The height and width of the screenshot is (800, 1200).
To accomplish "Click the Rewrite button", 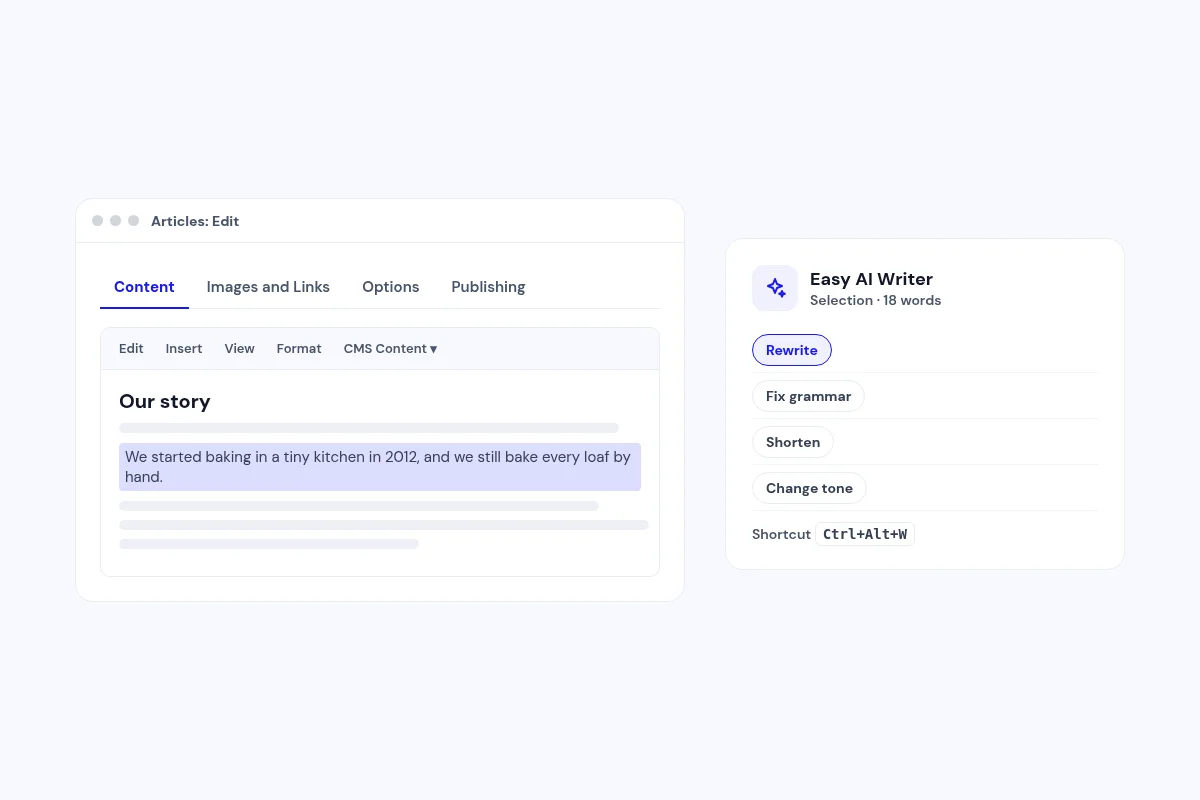I will (x=792, y=350).
